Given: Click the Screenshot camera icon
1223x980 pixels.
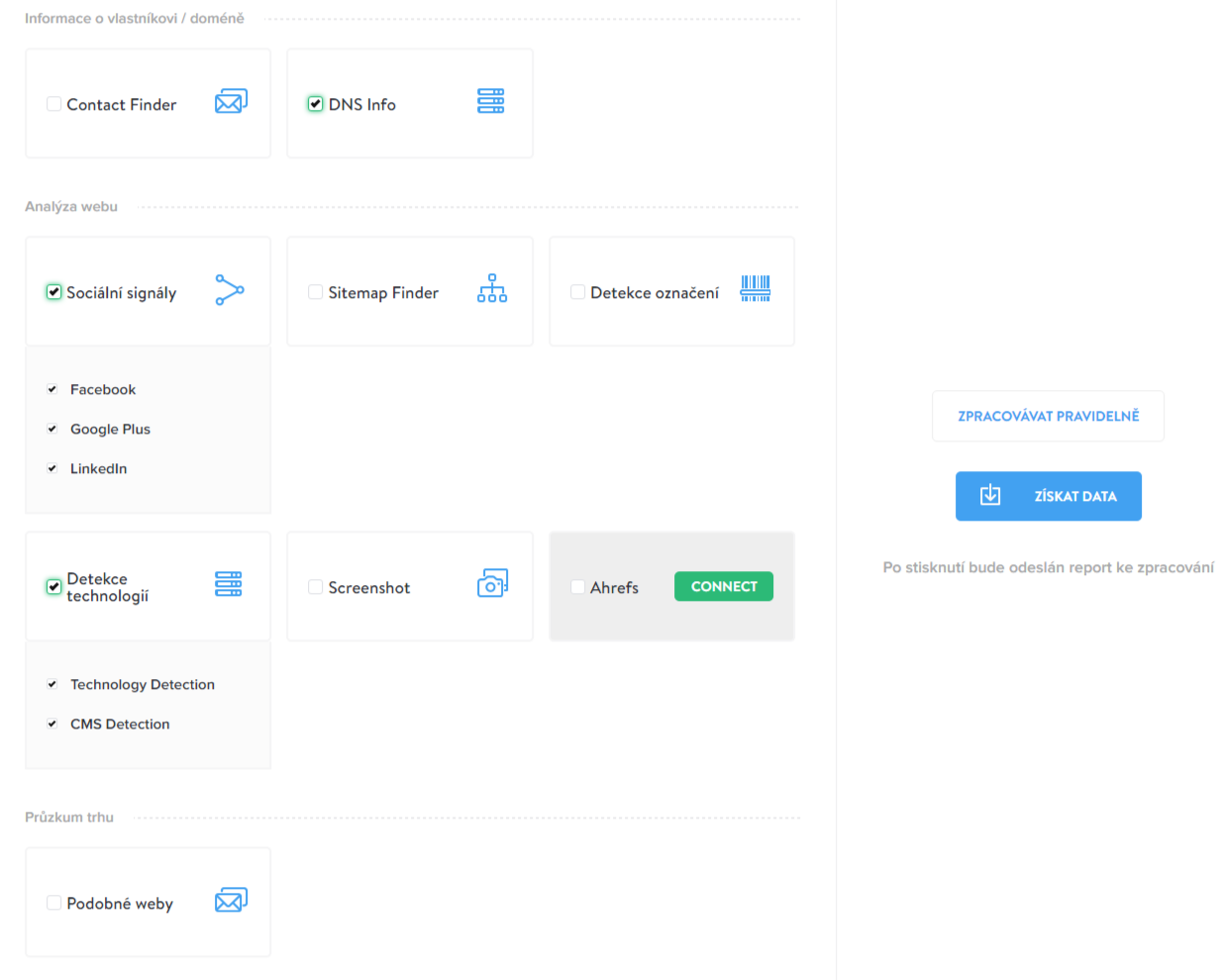Looking at the screenshot, I should [492, 583].
